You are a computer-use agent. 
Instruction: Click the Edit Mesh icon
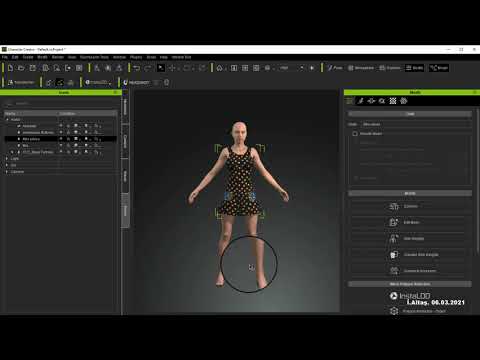coord(394,222)
